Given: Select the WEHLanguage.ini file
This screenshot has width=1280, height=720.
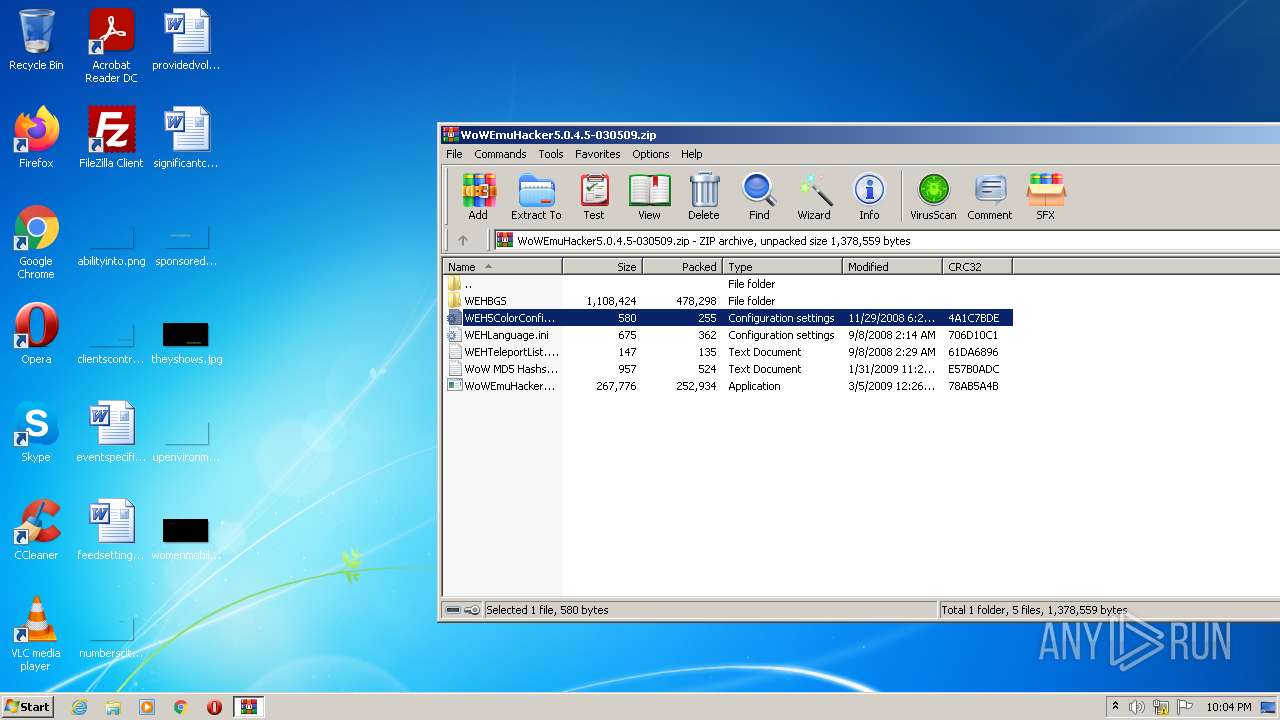Looking at the screenshot, I should tap(728, 335).
